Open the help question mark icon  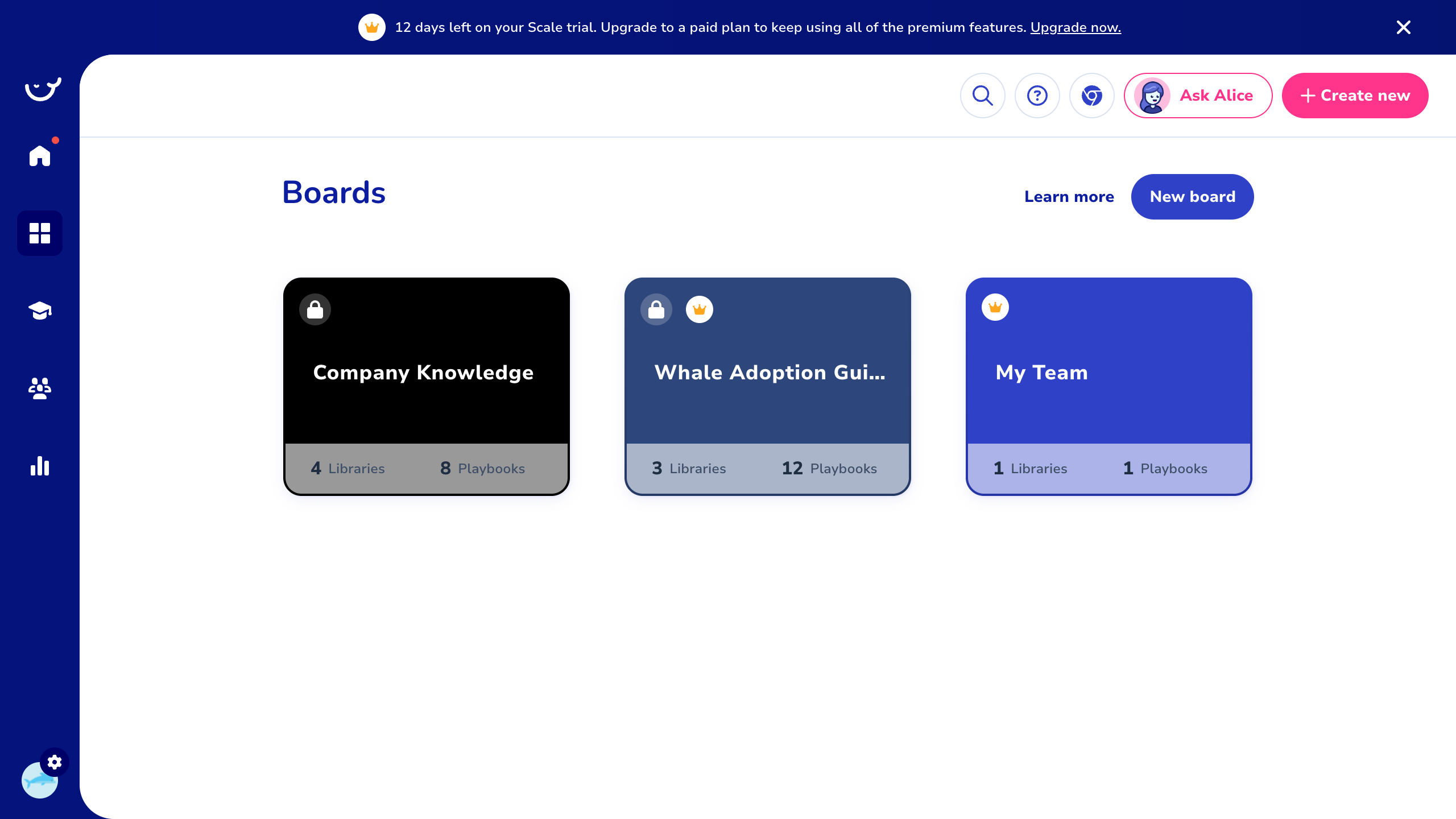pos(1037,96)
